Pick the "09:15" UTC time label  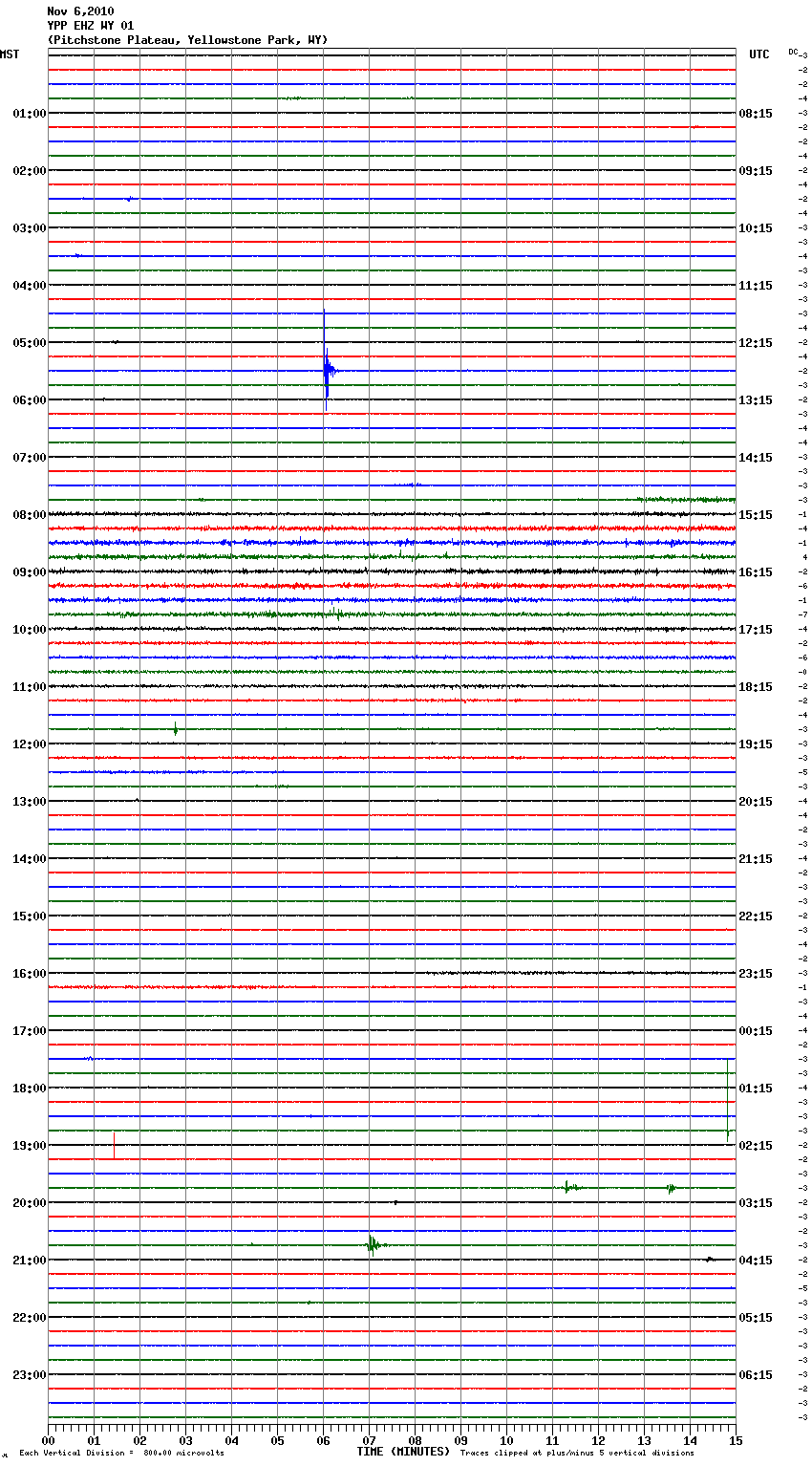[x=756, y=171]
